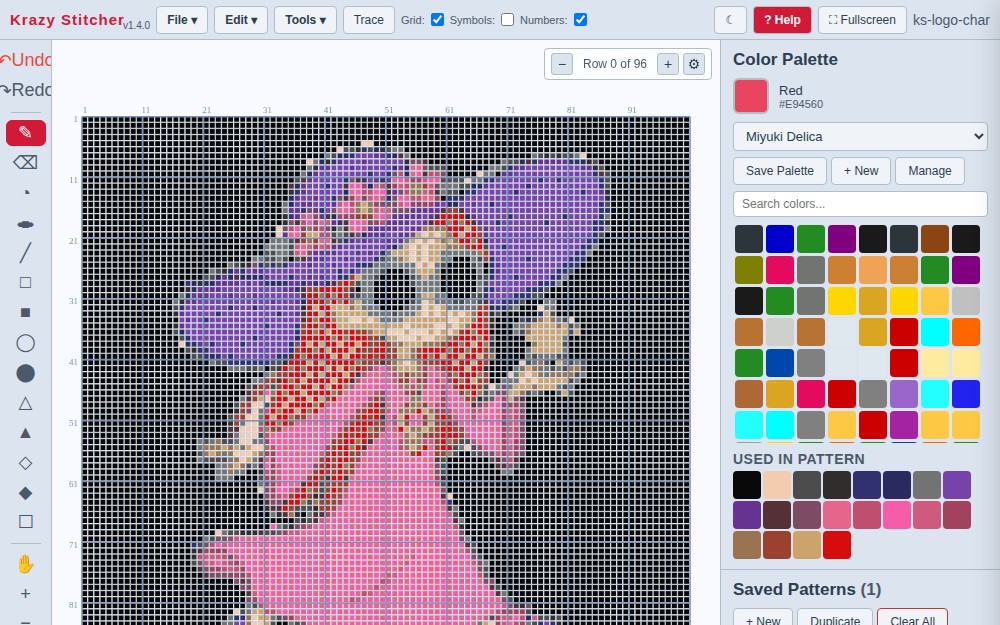
Task: Expand the Miyuki Delica palette dropdown
Action: (x=860, y=136)
